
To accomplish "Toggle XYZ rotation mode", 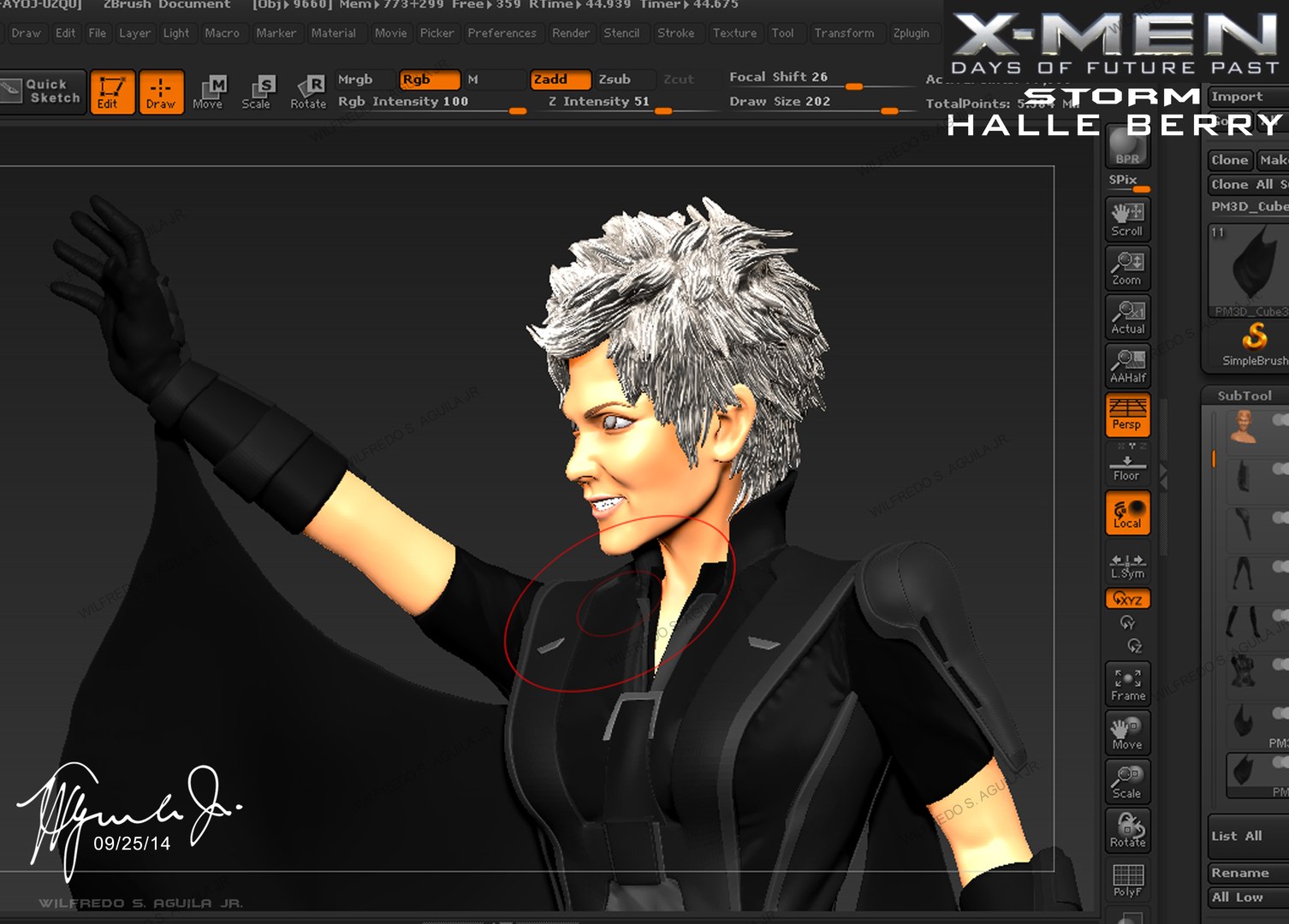I will pos(1127,599).
